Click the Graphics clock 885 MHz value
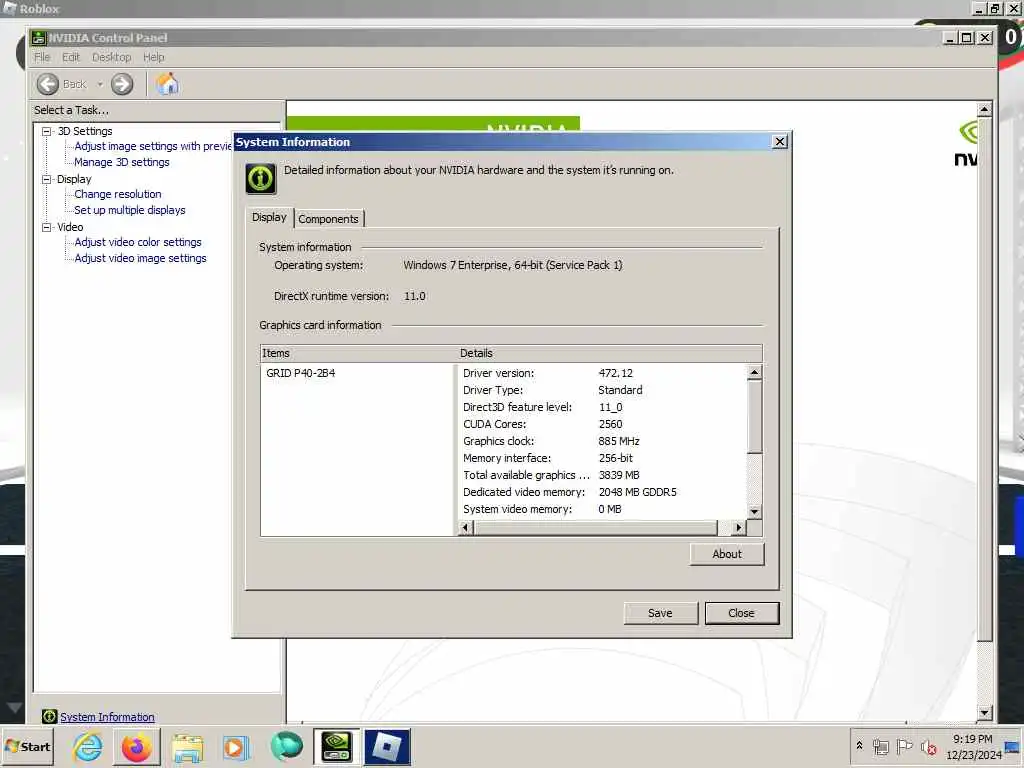 coord(619,441)
